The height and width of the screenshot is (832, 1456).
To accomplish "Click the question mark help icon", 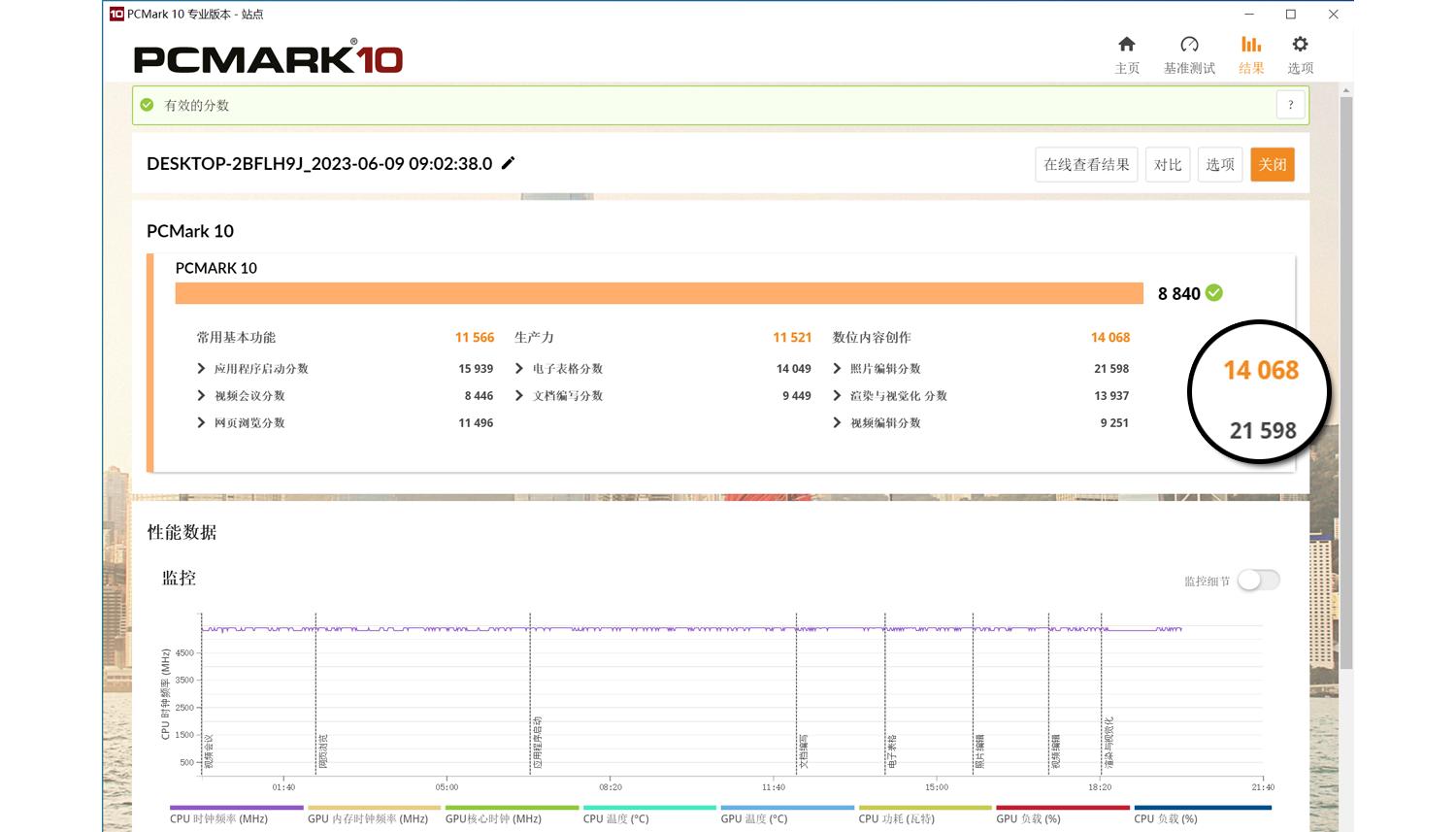I will pos(1290,104).
